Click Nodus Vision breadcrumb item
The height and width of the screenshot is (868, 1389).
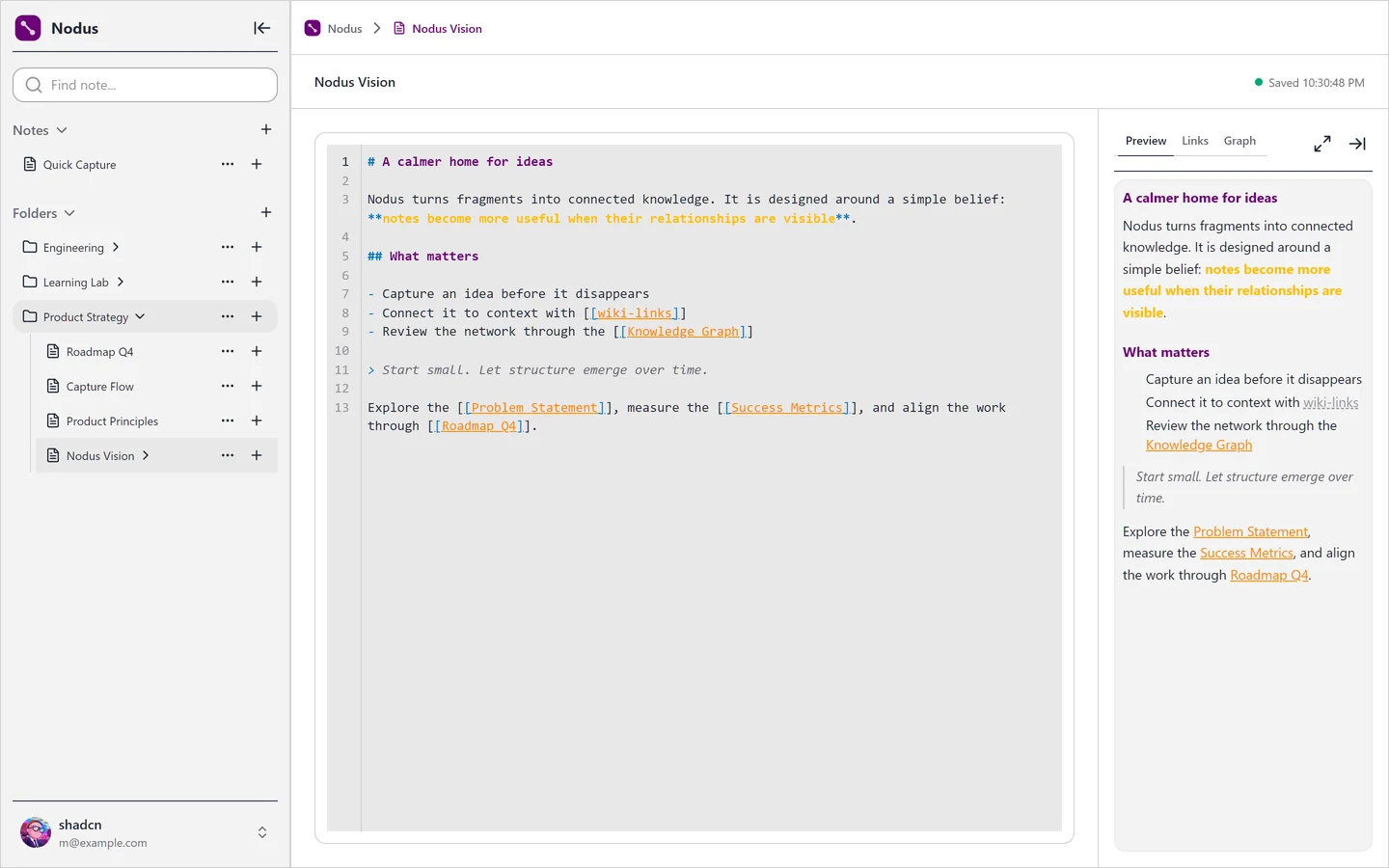438,28
